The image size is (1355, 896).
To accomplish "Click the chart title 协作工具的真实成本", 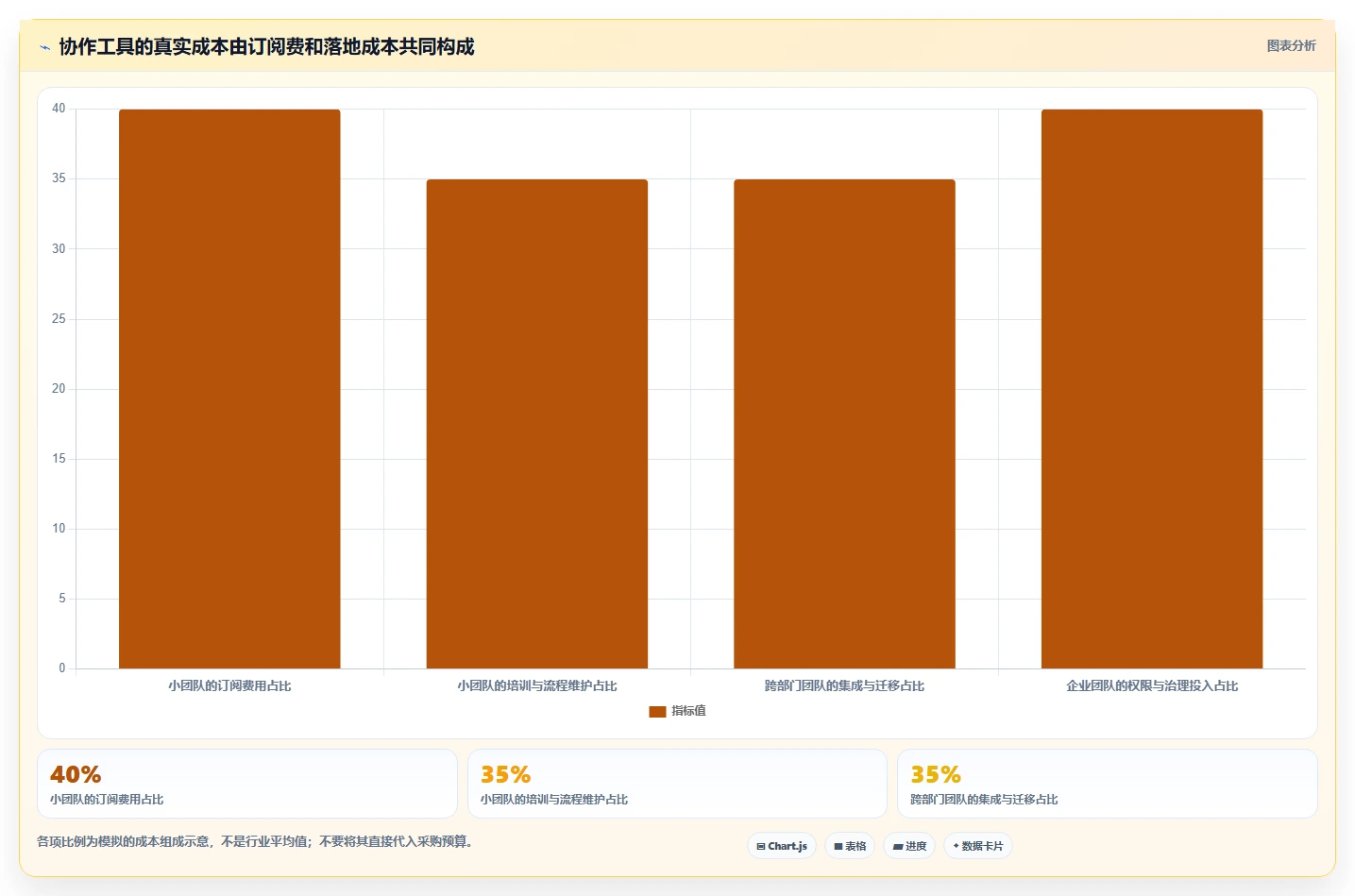I will tap(266, 46).
